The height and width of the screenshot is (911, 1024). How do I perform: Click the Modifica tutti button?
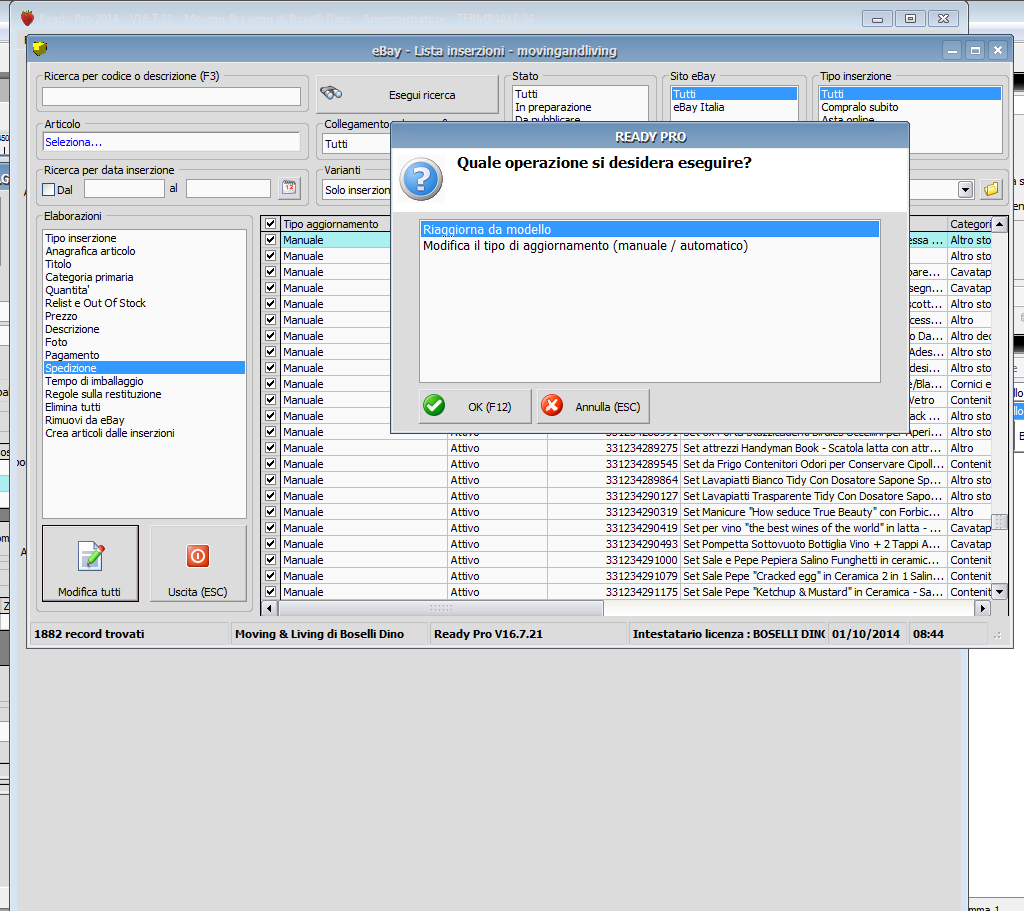click(90, 563)
